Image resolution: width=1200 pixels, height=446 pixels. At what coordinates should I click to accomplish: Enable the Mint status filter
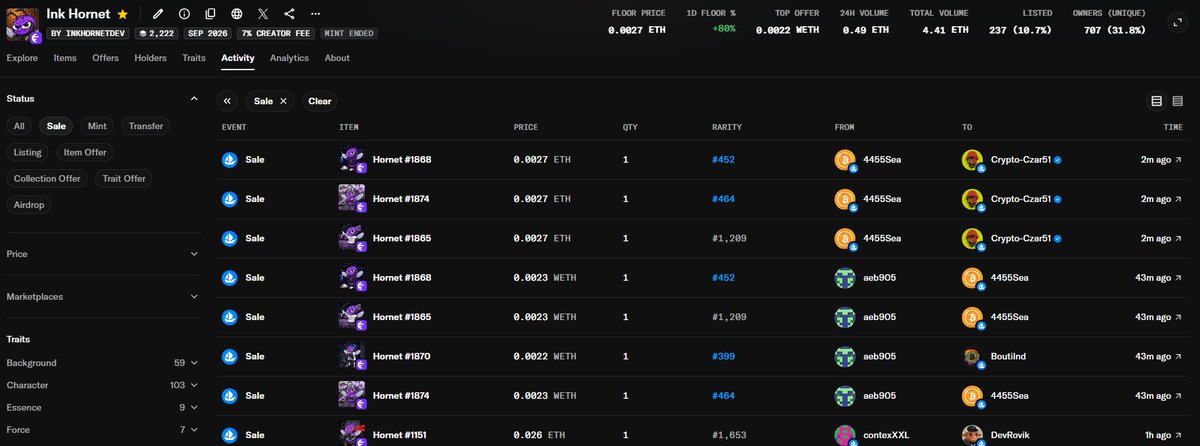[97, 126]
